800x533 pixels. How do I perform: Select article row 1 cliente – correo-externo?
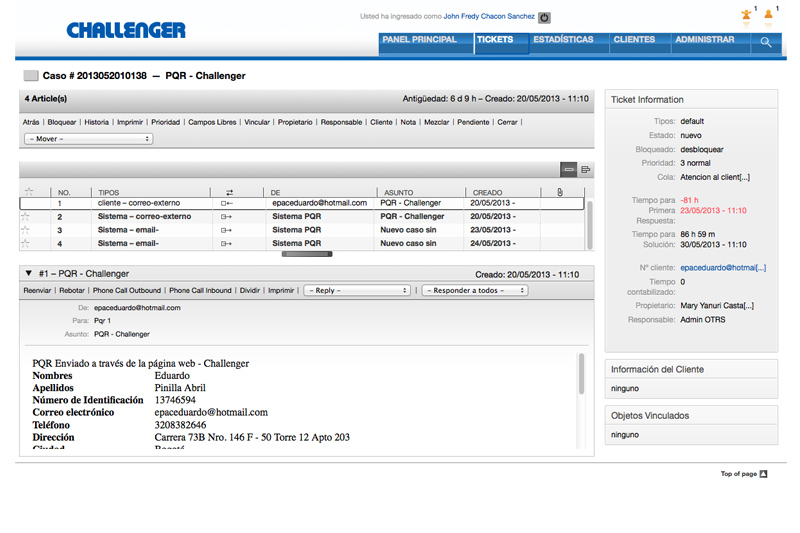click(x=302, y=203)
